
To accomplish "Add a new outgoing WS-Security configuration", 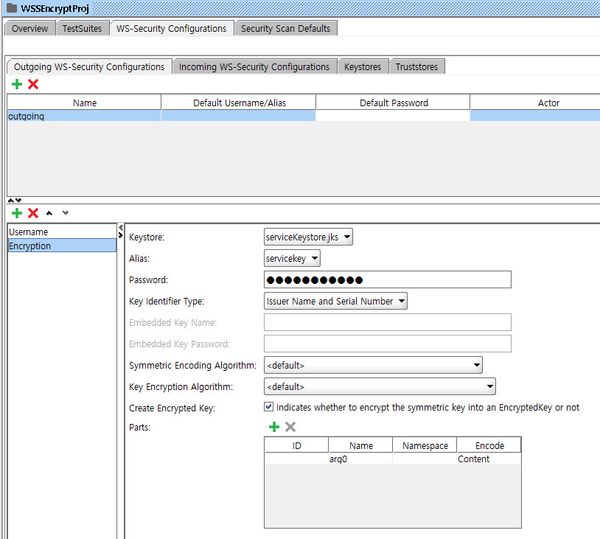I will click(x=16, y=85).
